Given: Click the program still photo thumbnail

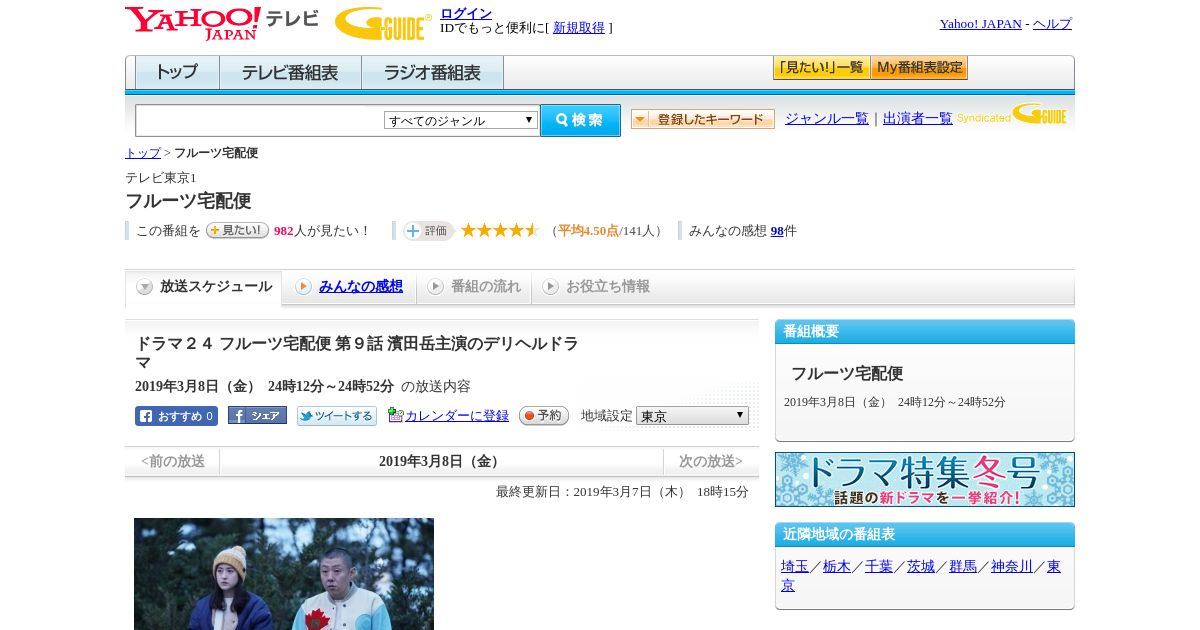Looking at the screenshot, I should [284, 574].
